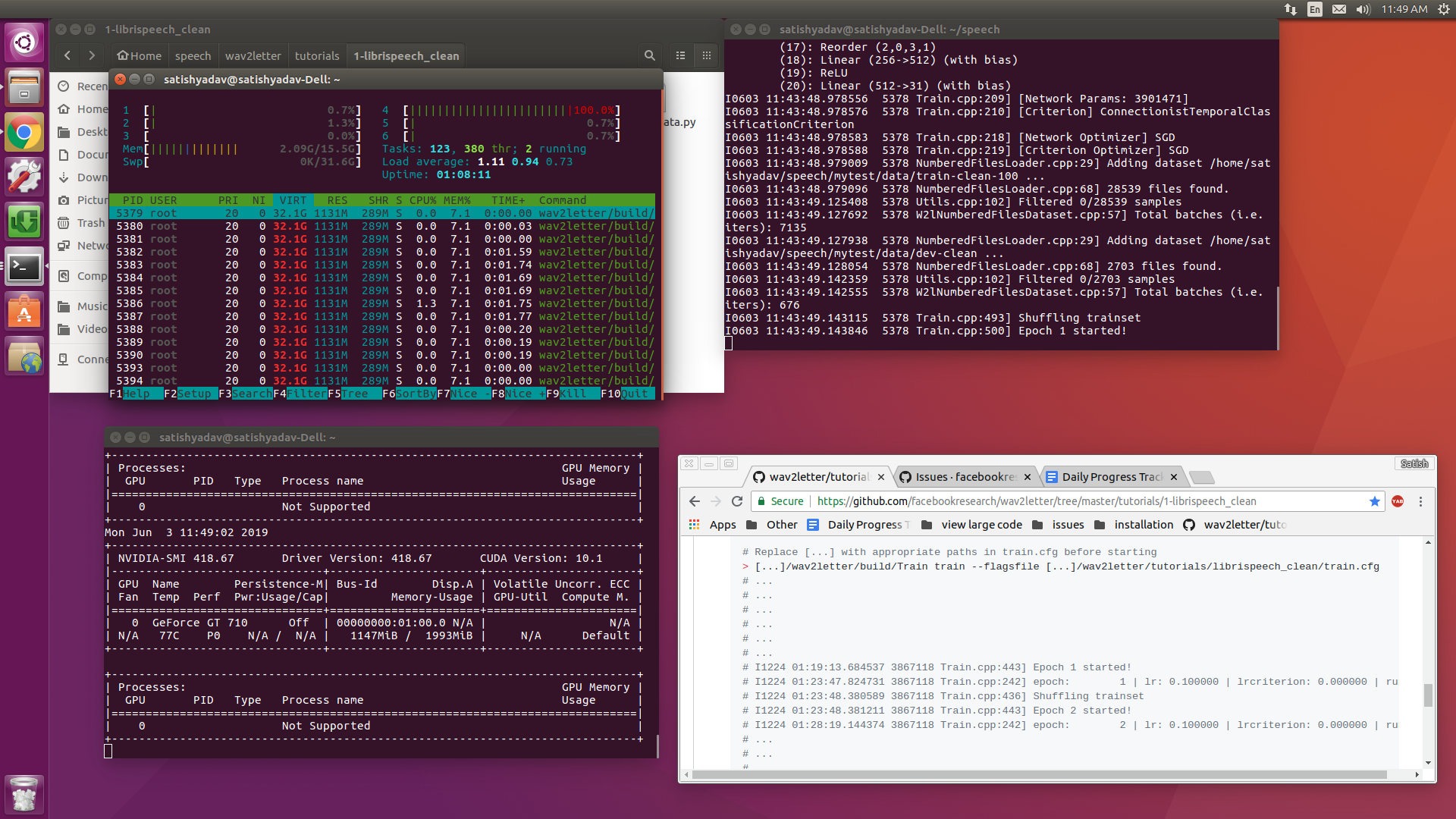The image size is (1456, 819).
Task: Open the keyboard layout menu via the En indicator
Action: (1315, 9)
